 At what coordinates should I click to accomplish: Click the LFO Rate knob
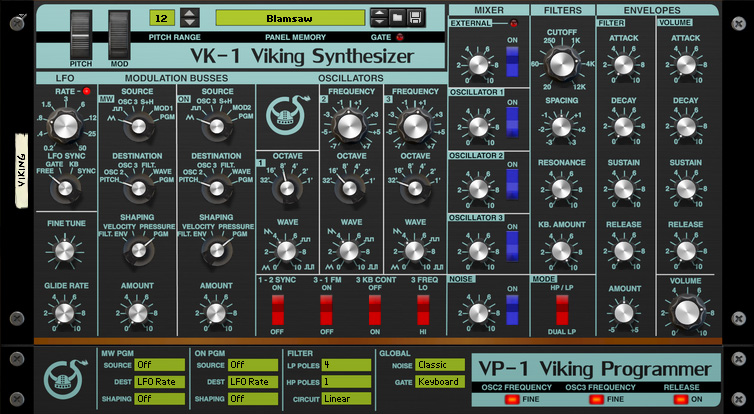[65, 126]
